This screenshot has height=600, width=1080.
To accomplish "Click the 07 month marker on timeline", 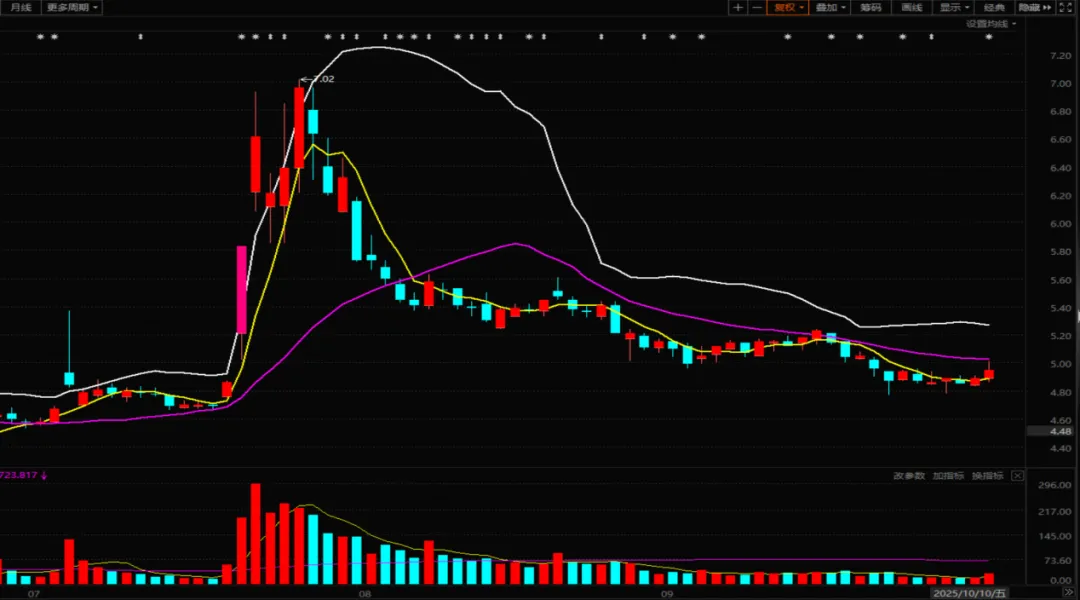I will click(x=34, y=593).
